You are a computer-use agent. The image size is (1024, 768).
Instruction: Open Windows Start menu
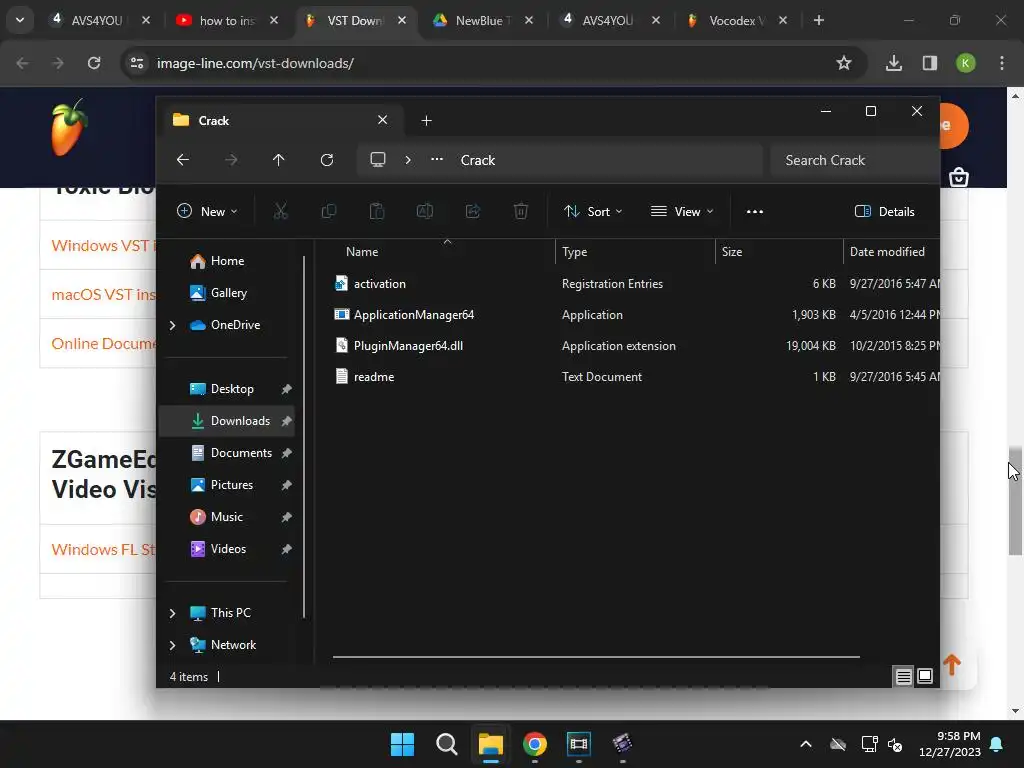402,744
